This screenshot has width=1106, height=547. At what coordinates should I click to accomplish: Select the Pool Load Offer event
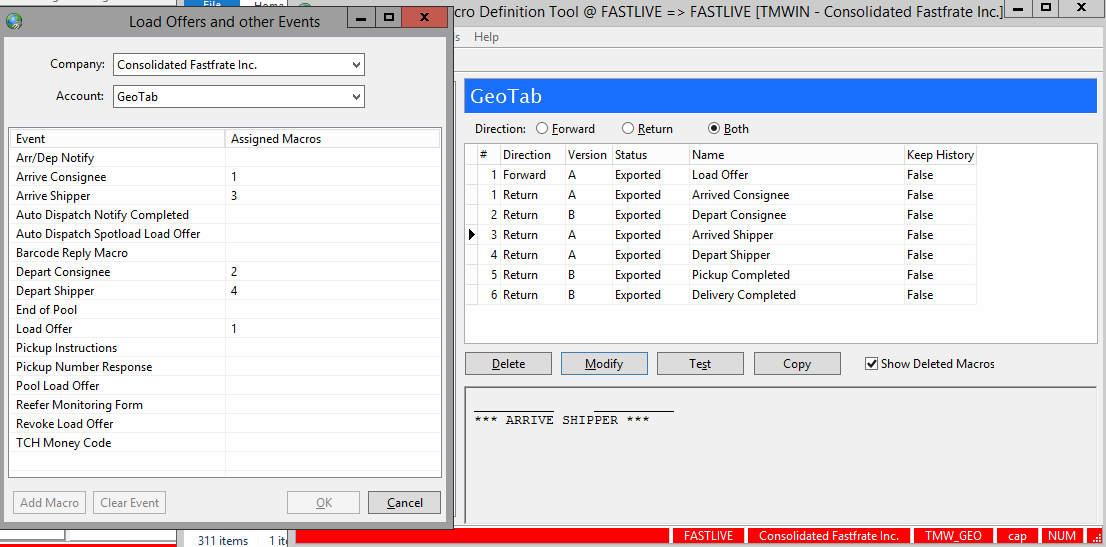coord(225,386)
